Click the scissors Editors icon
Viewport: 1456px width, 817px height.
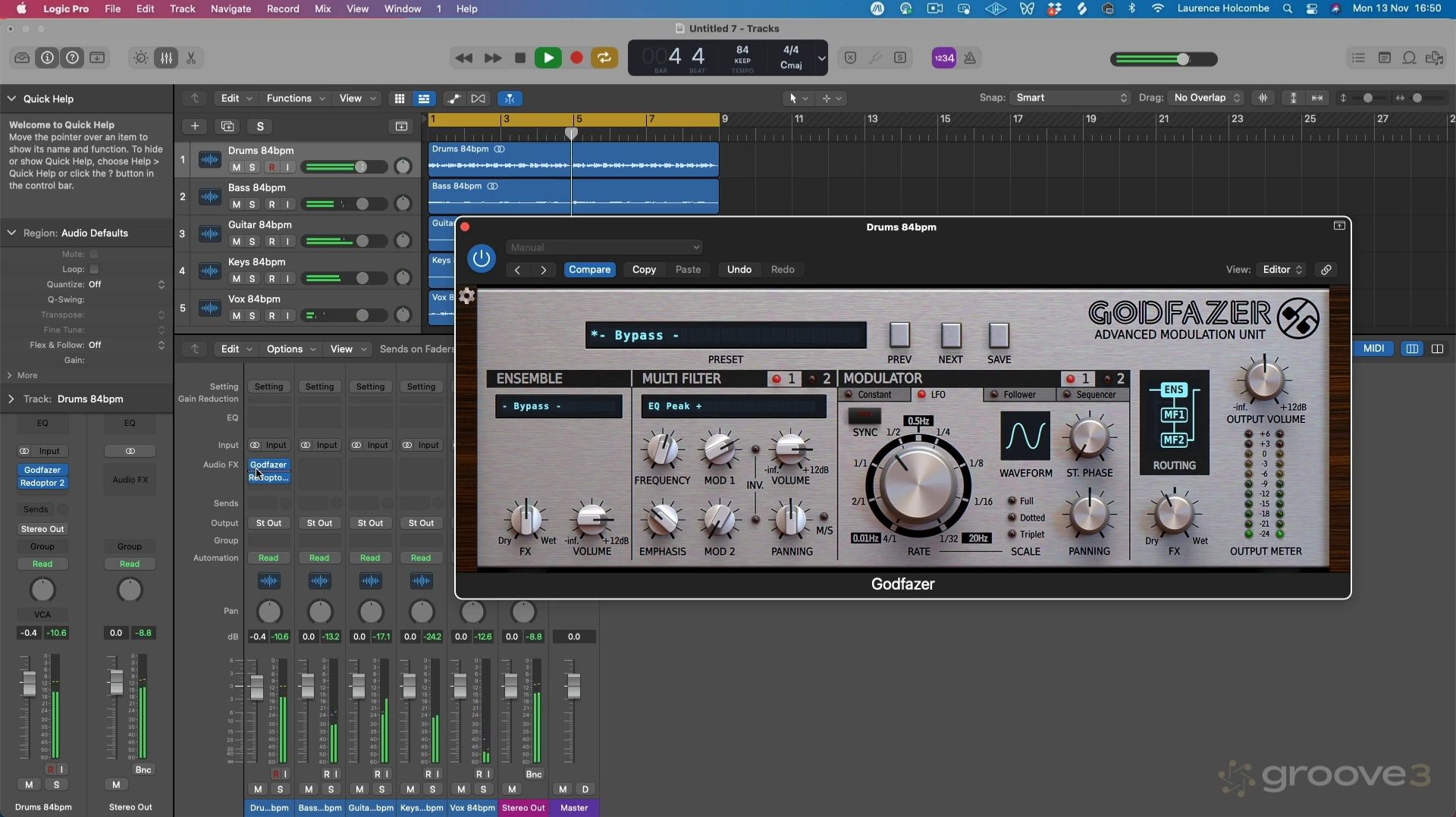pos(191,58)
